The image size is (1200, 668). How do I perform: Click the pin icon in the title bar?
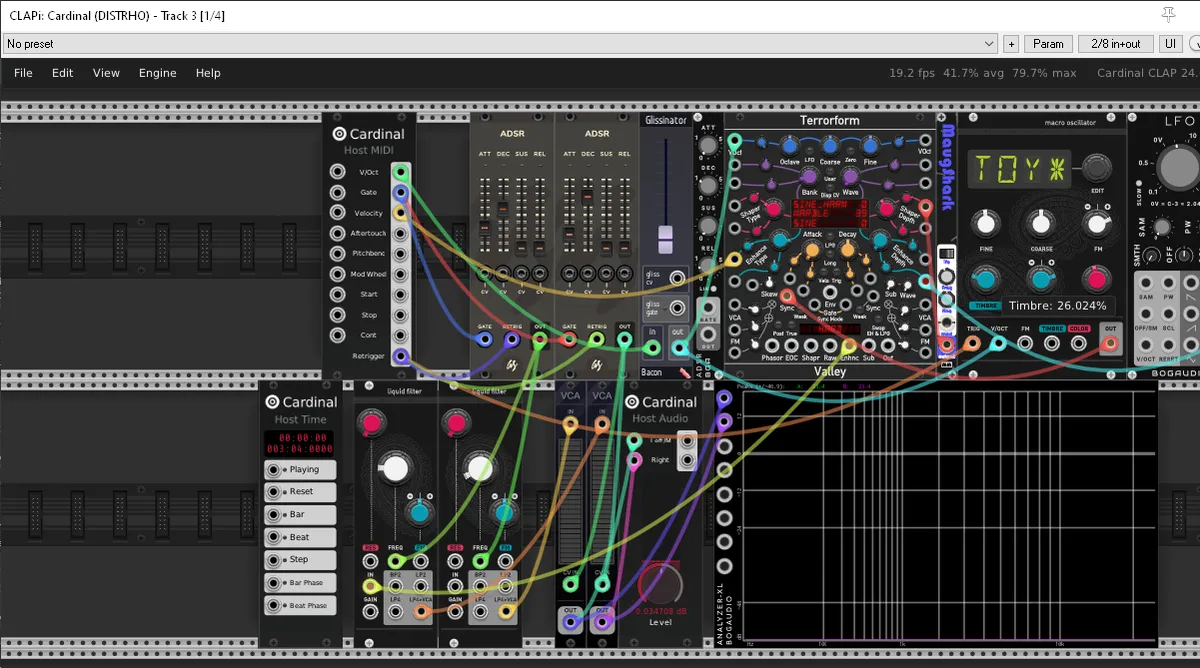[1169, 13]
